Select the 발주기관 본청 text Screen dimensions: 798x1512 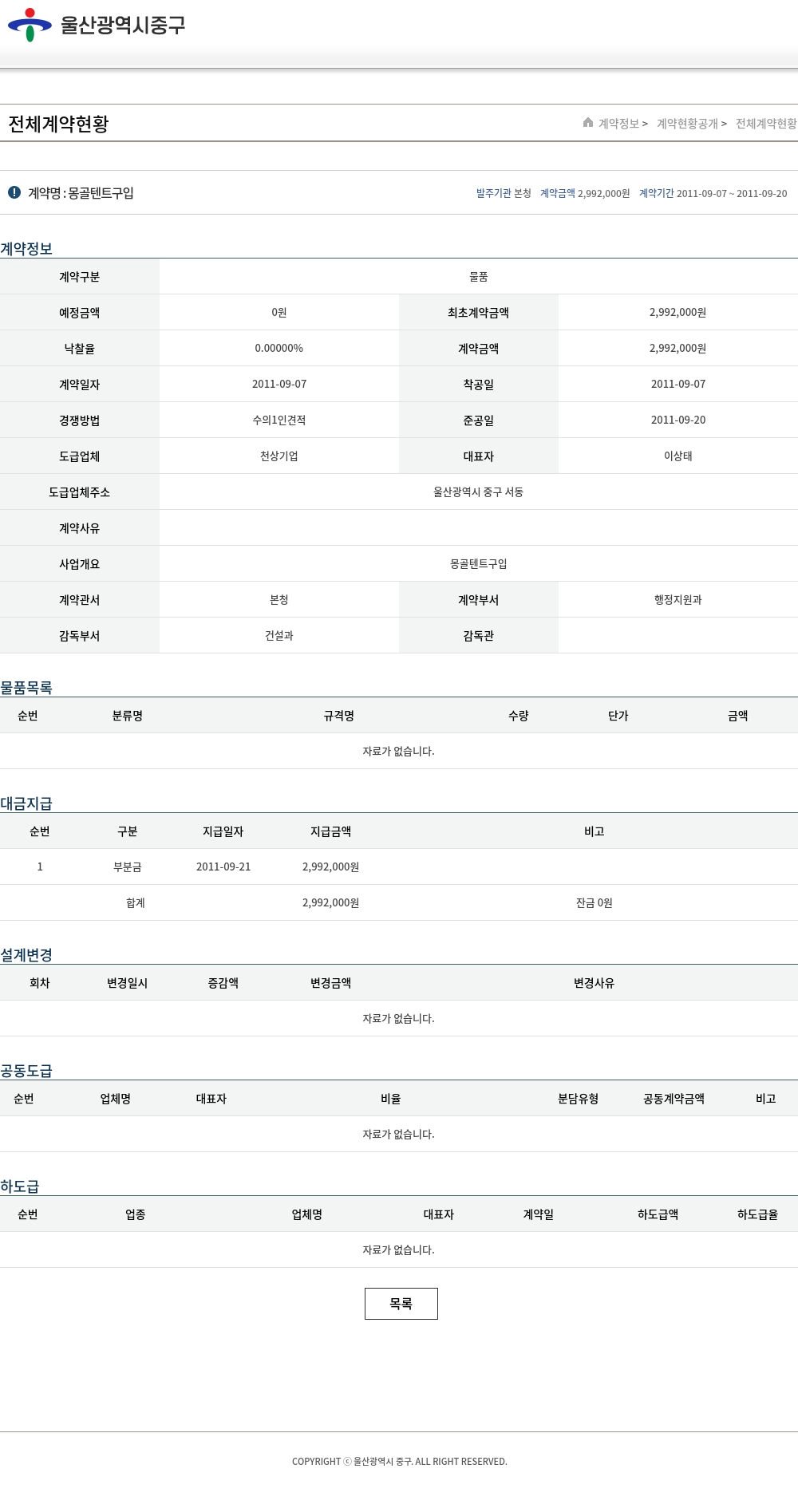click(x=504, y=193)
